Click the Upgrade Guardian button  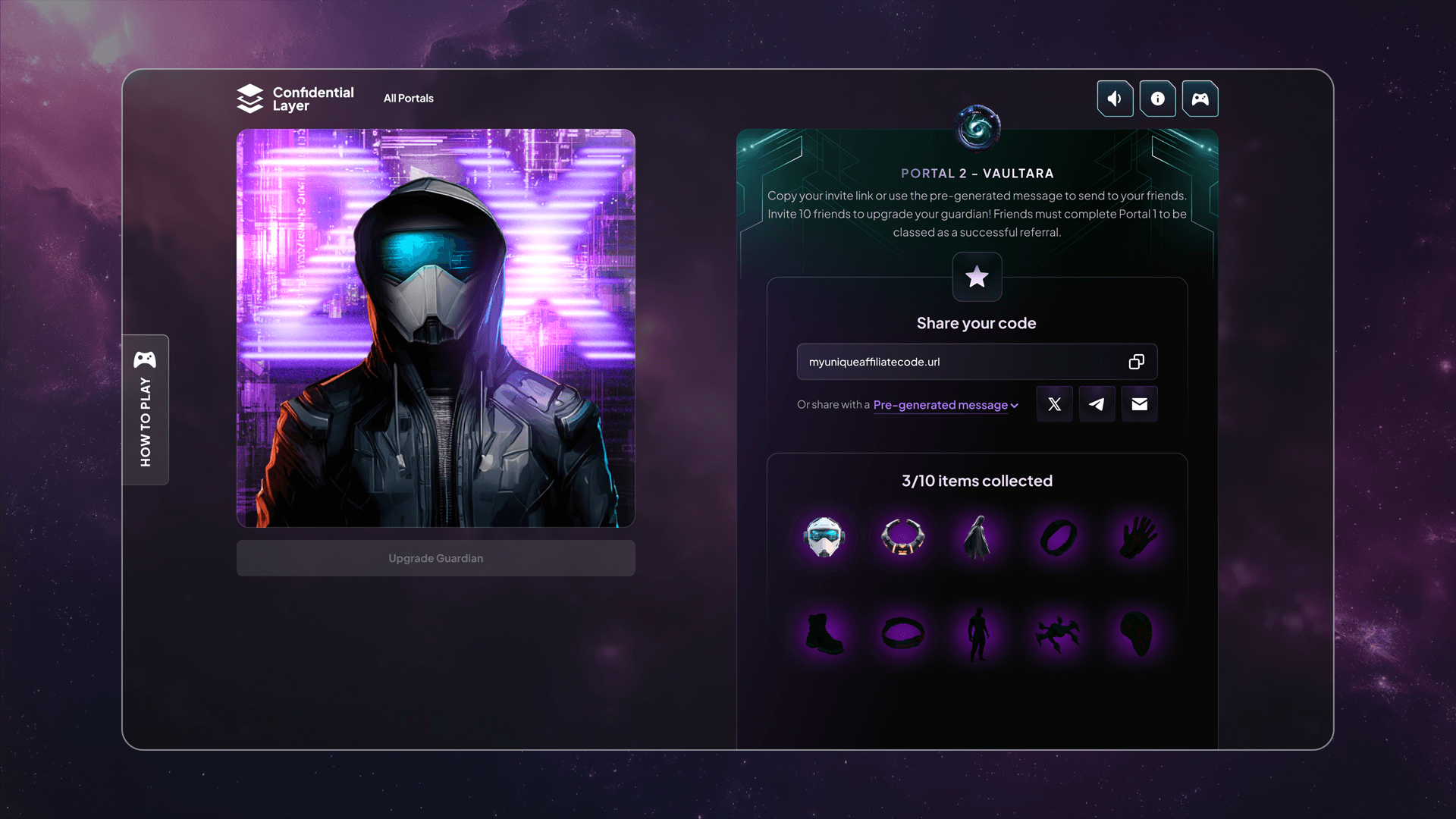point(435,558)
